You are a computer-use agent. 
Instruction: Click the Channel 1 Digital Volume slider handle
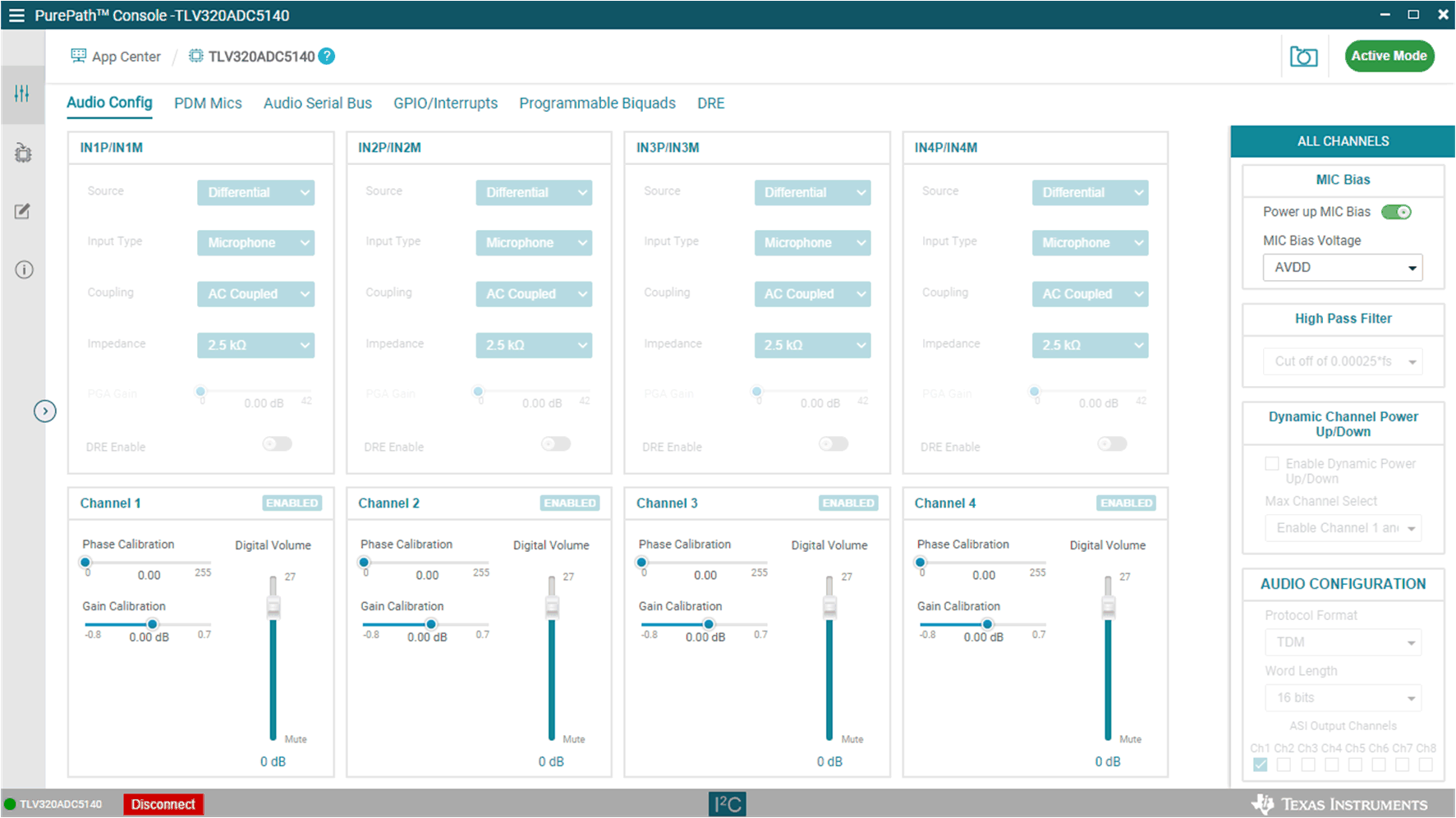[273, 607]
